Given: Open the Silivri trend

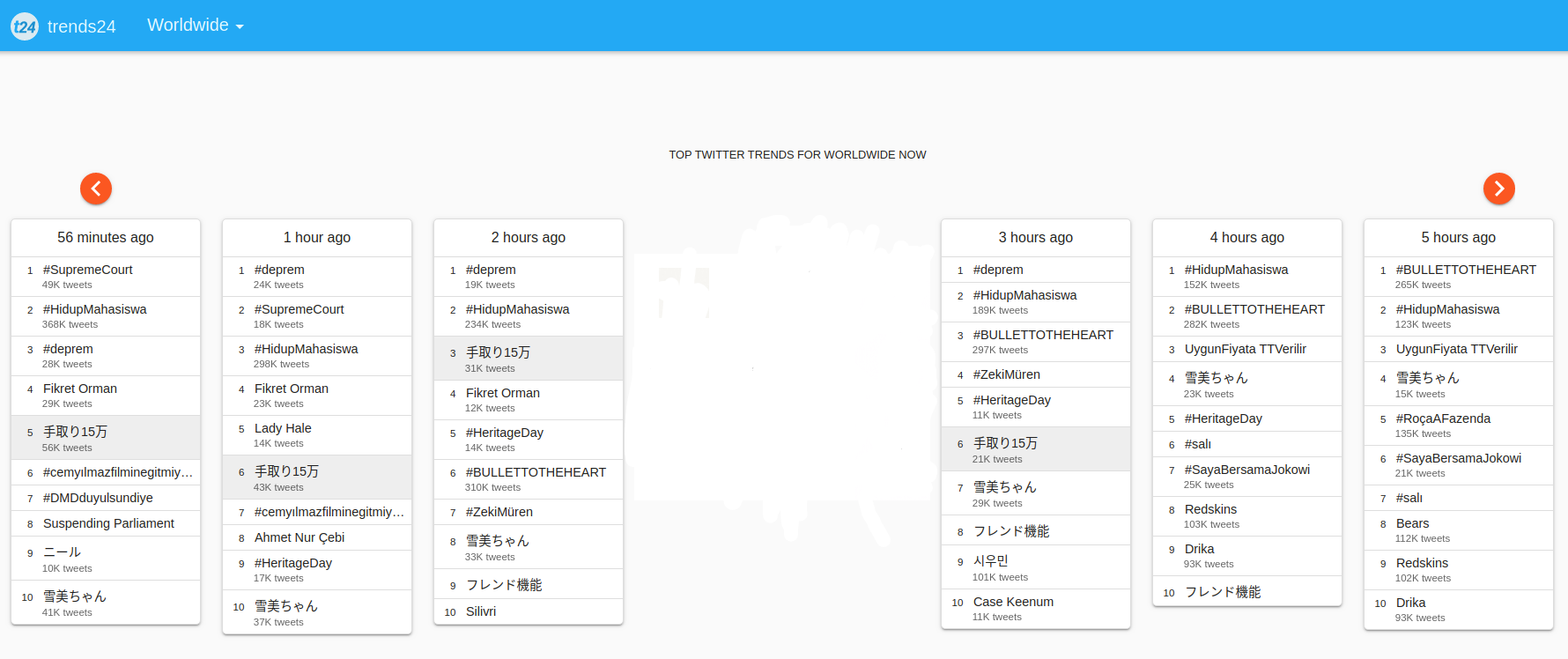Looking at the screenshot, I should point(481,611).
